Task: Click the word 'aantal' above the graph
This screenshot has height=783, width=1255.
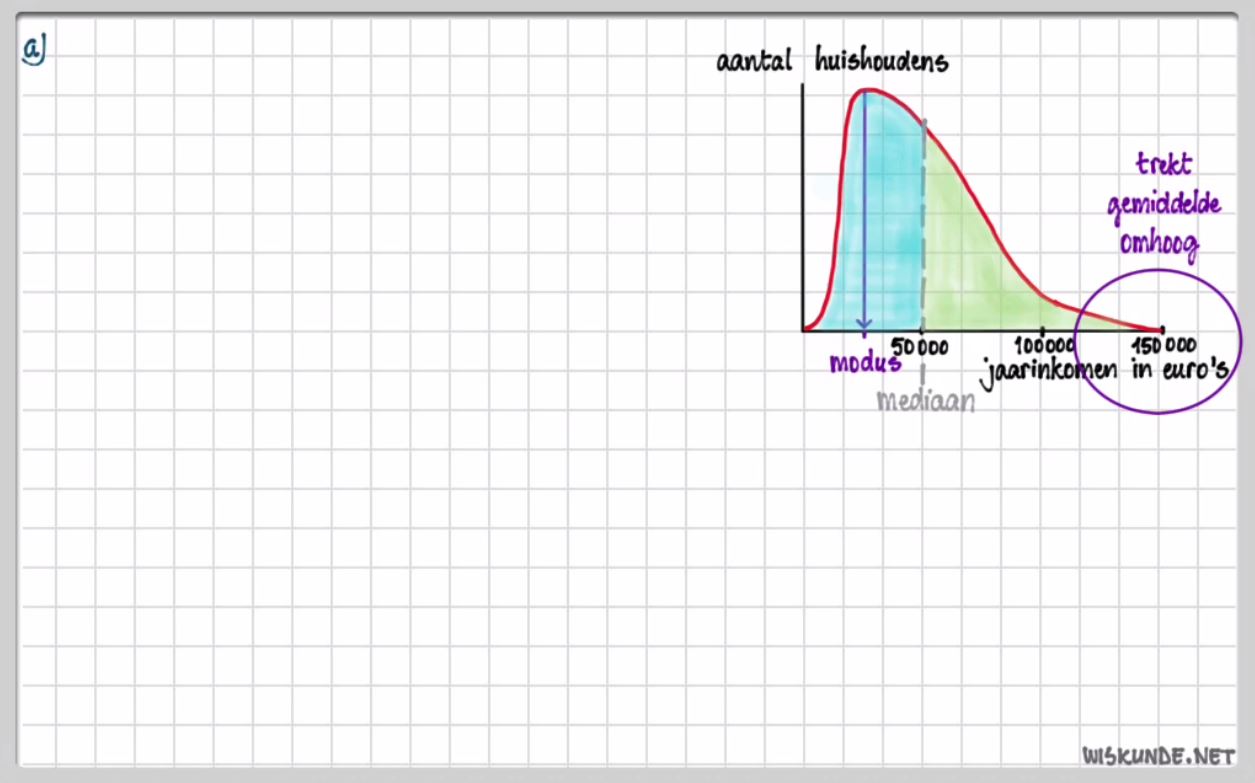Action: 753,62
